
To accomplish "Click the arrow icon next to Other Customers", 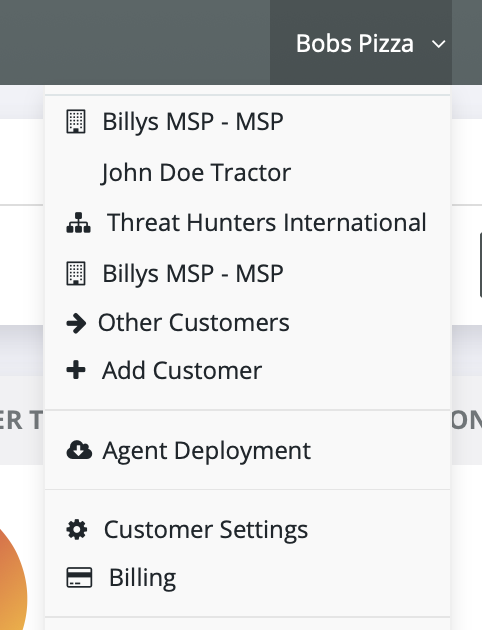I will pos(76,323).
